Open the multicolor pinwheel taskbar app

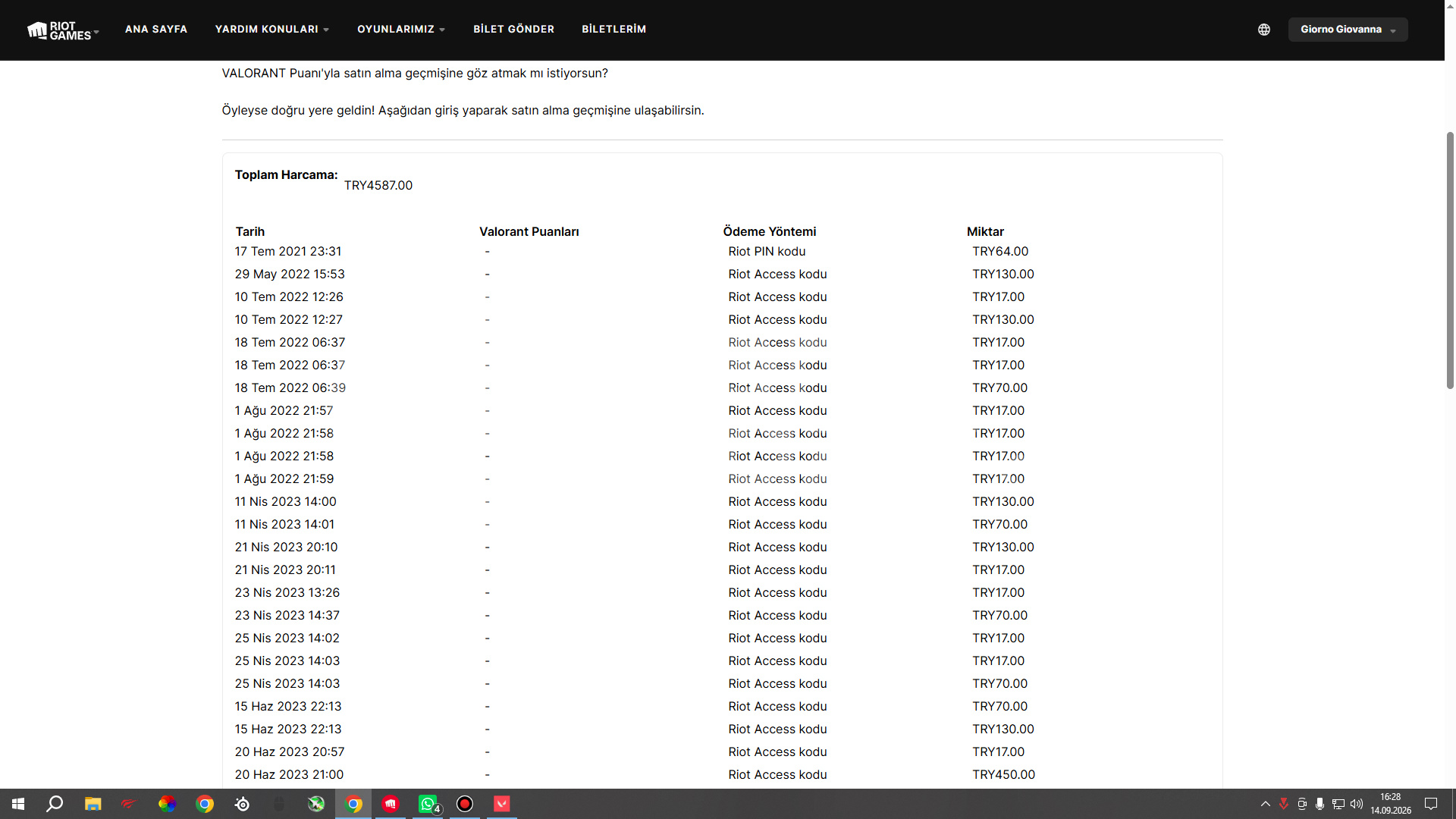click(x=167, y=804)
